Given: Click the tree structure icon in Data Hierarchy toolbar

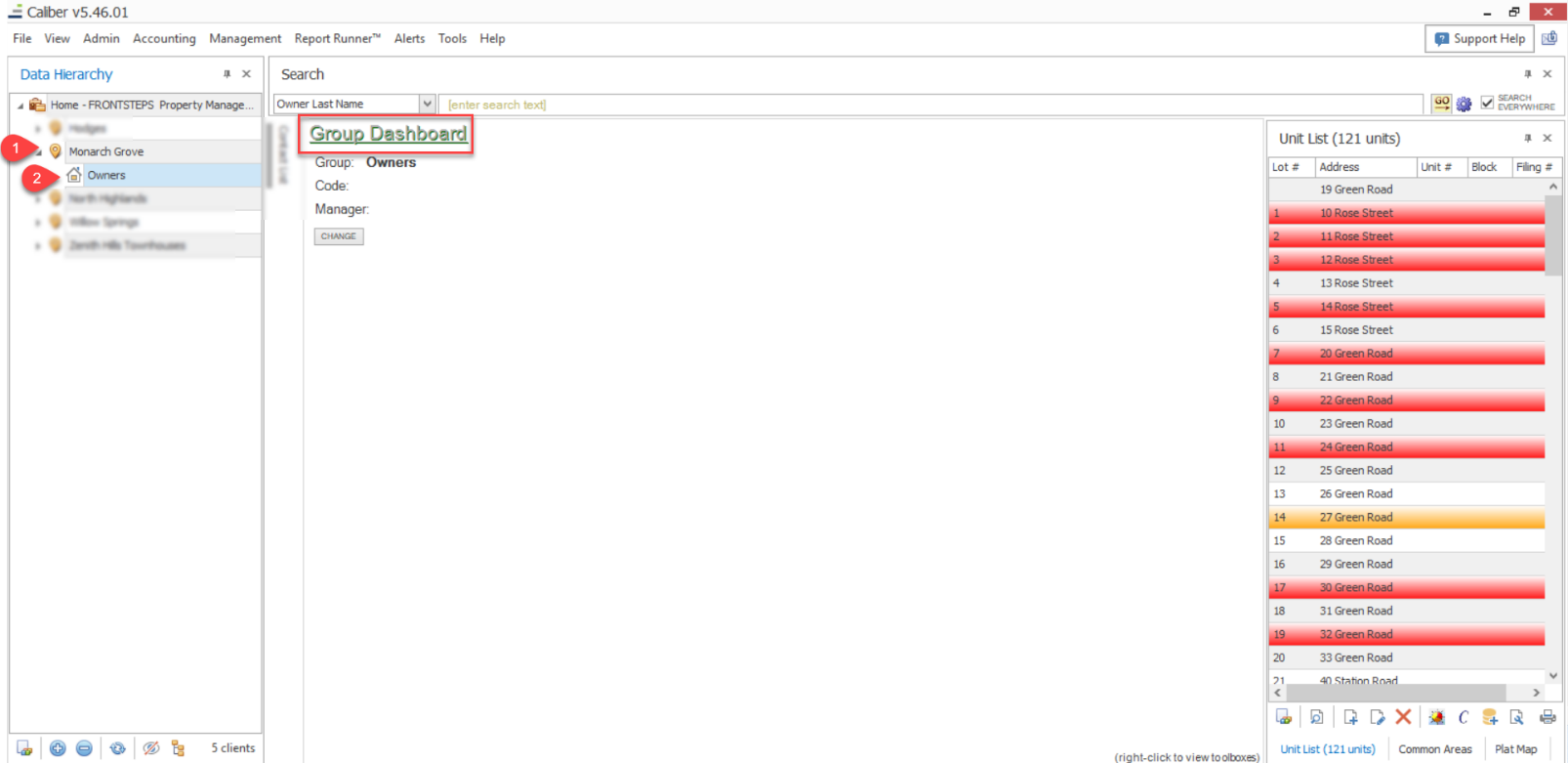Looking at the screenshot, I should click(178, 748).
